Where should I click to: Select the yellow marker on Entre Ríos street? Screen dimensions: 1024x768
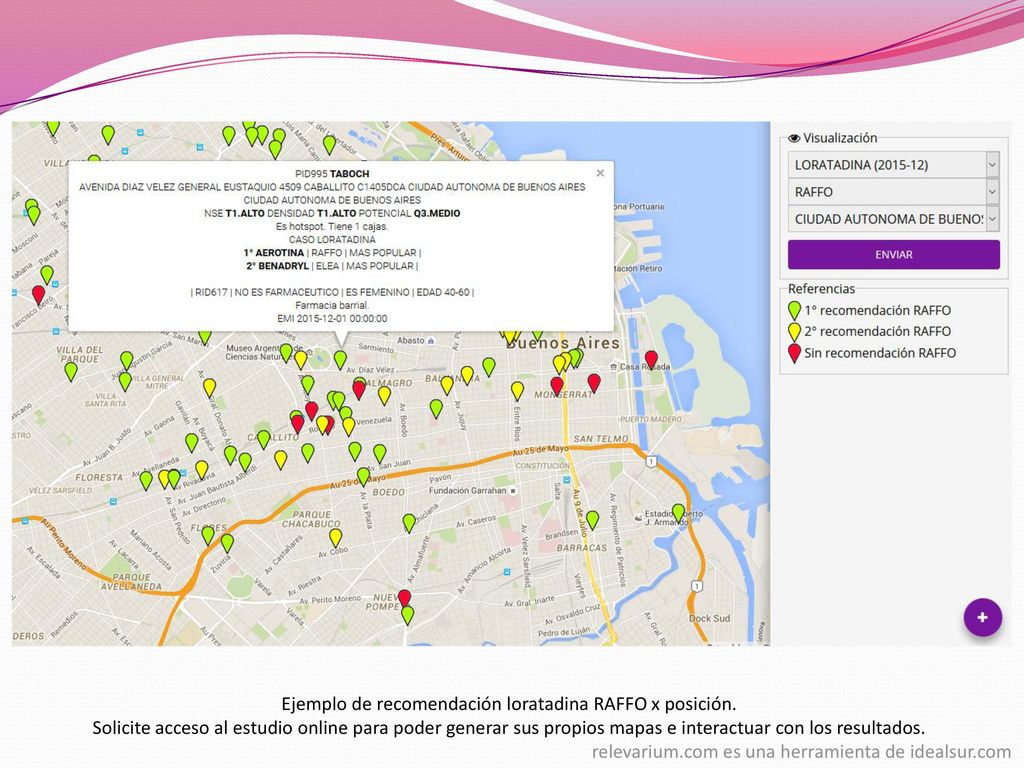(517, 391)
